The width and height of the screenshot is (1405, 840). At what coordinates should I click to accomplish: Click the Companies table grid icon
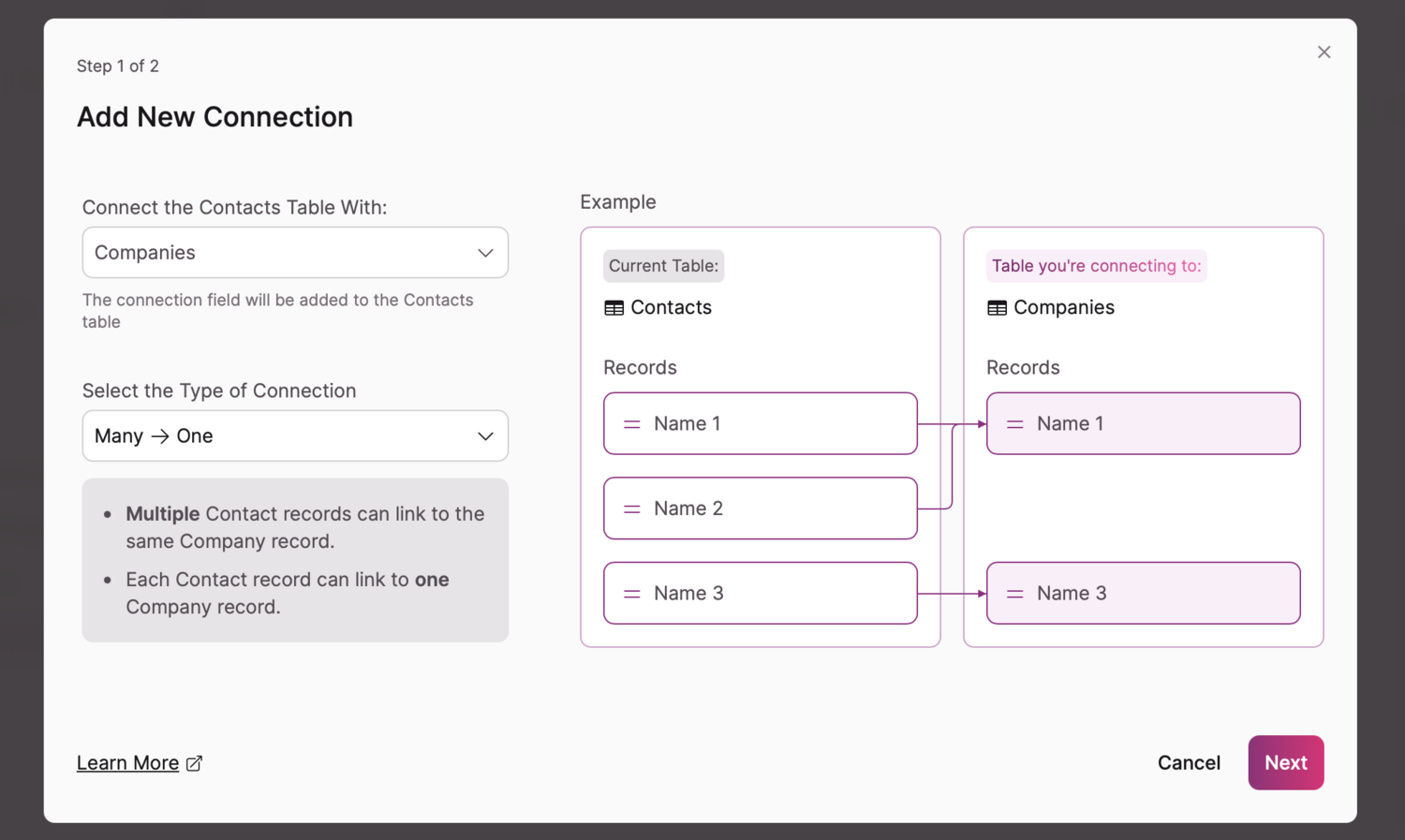point(997,308)
